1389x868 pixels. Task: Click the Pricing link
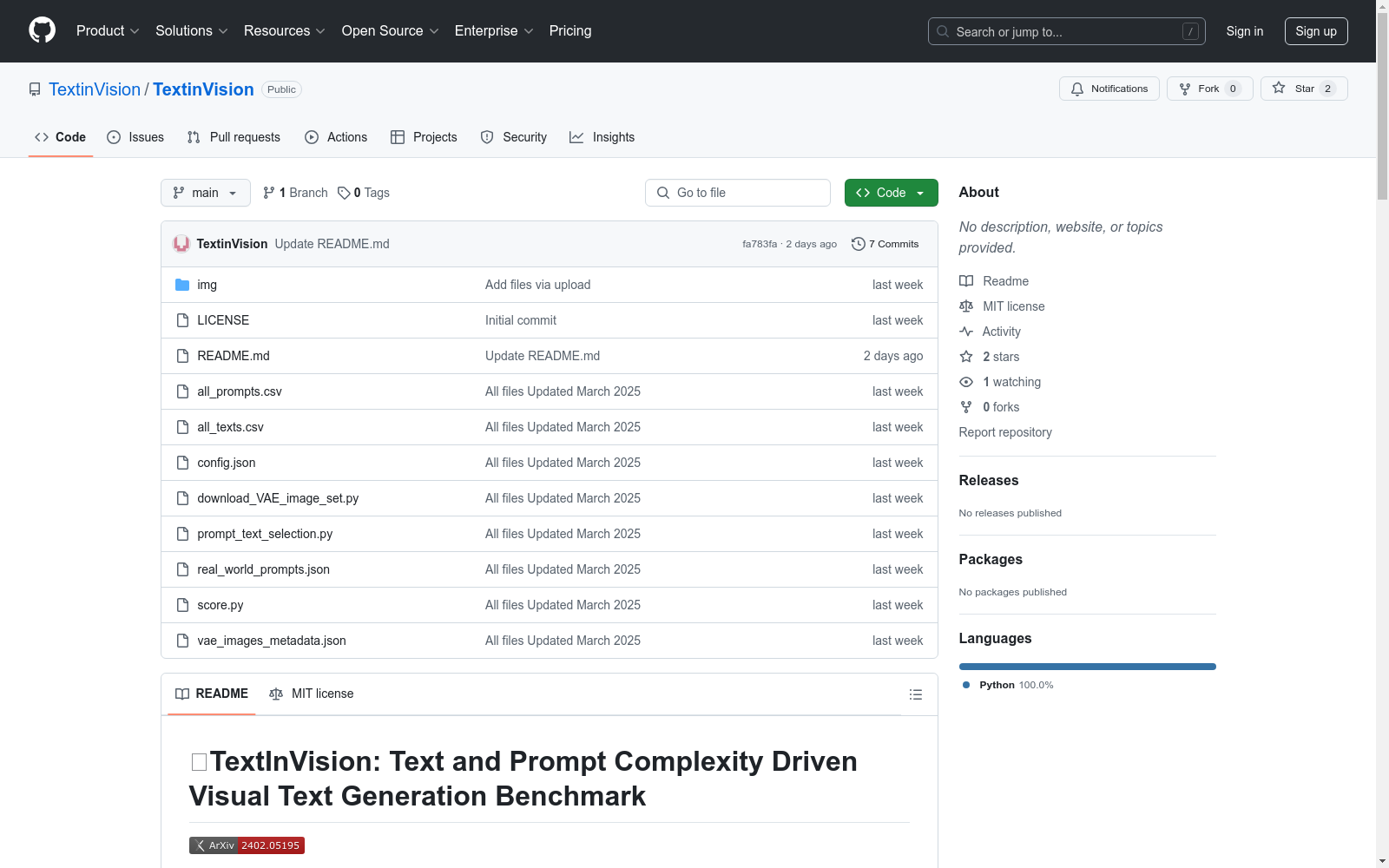pyautogui.click(x=570, y=31)
